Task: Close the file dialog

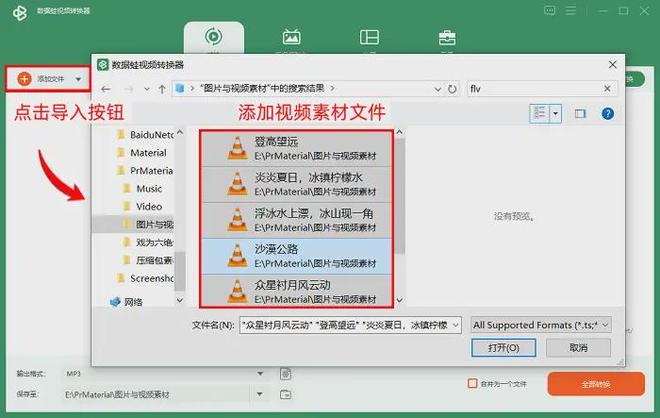Action: [612, 64]
